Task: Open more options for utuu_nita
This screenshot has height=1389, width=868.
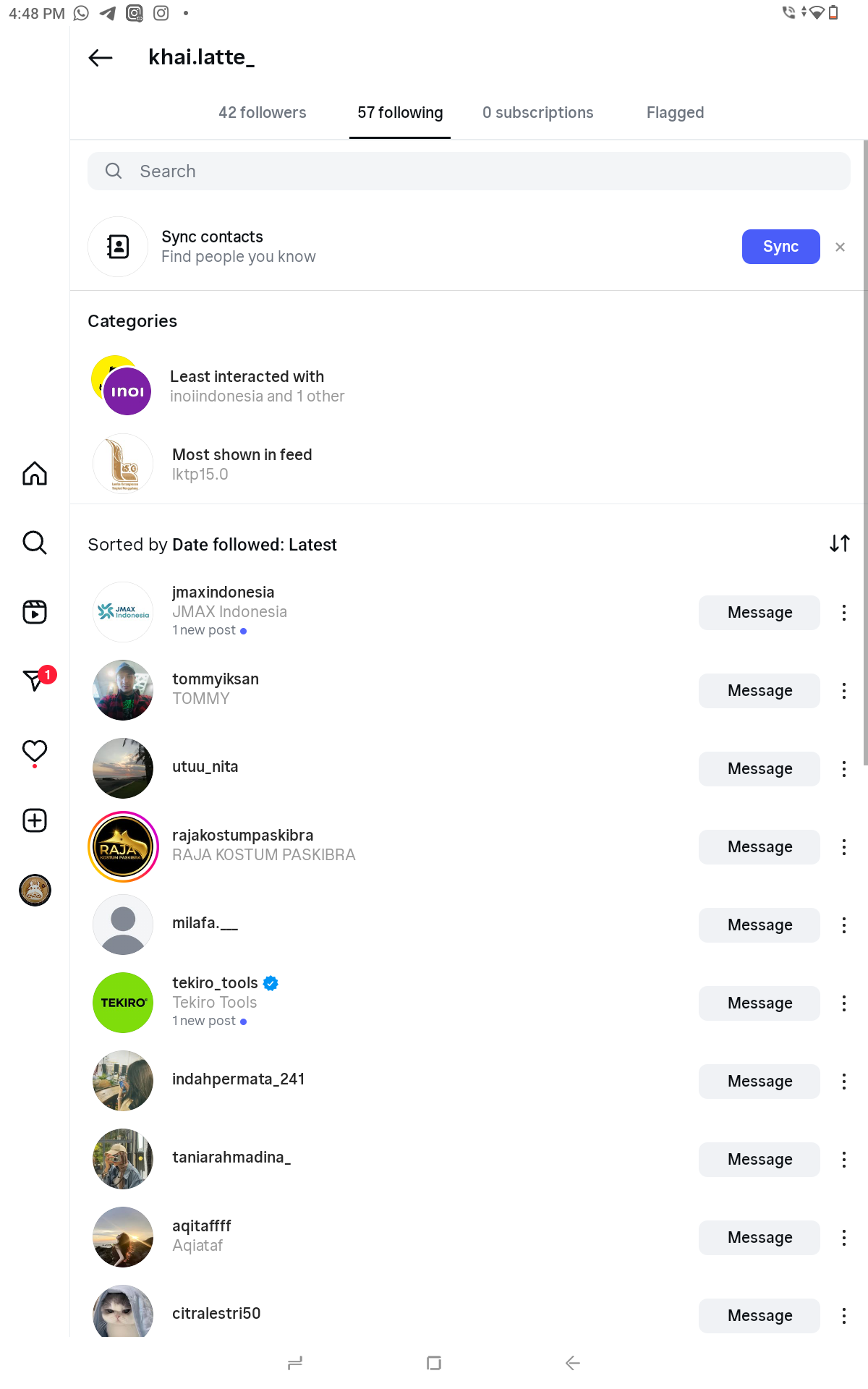Action: pyautogui.click(x=843, y=769)
